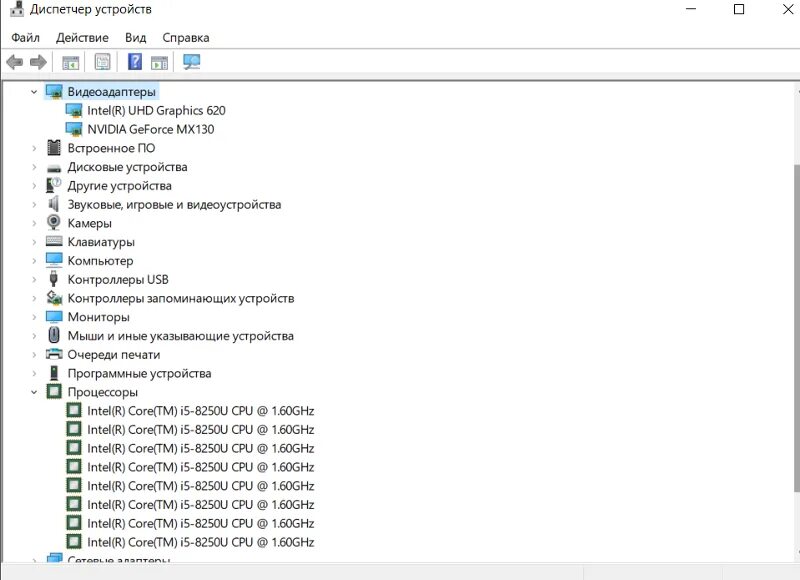800x580 pixels.
Task: Expand the Контроллеры USB node
Action: click(x=34, y=280)
